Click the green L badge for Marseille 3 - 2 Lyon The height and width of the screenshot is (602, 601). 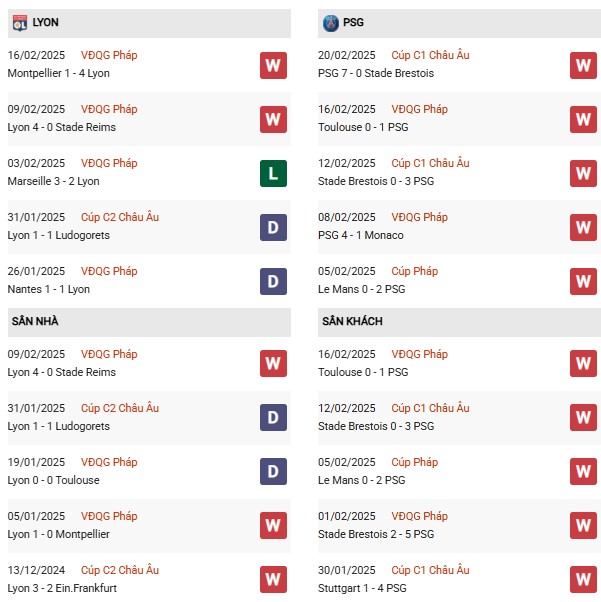pos(273,173)
